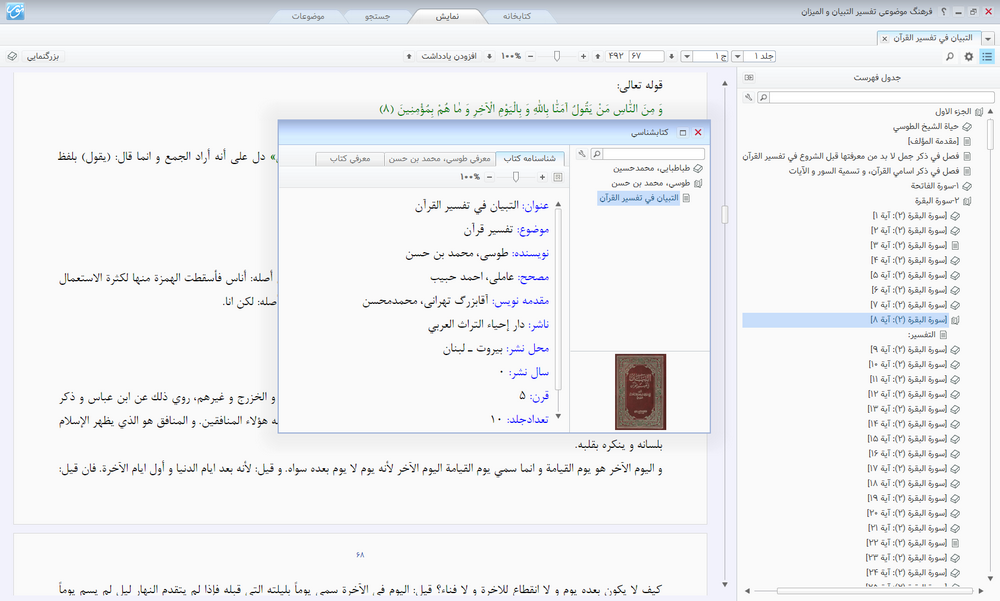The image size is (1000, 601).
Task: Switch to the نمایش tab
Action: point(447,17)
